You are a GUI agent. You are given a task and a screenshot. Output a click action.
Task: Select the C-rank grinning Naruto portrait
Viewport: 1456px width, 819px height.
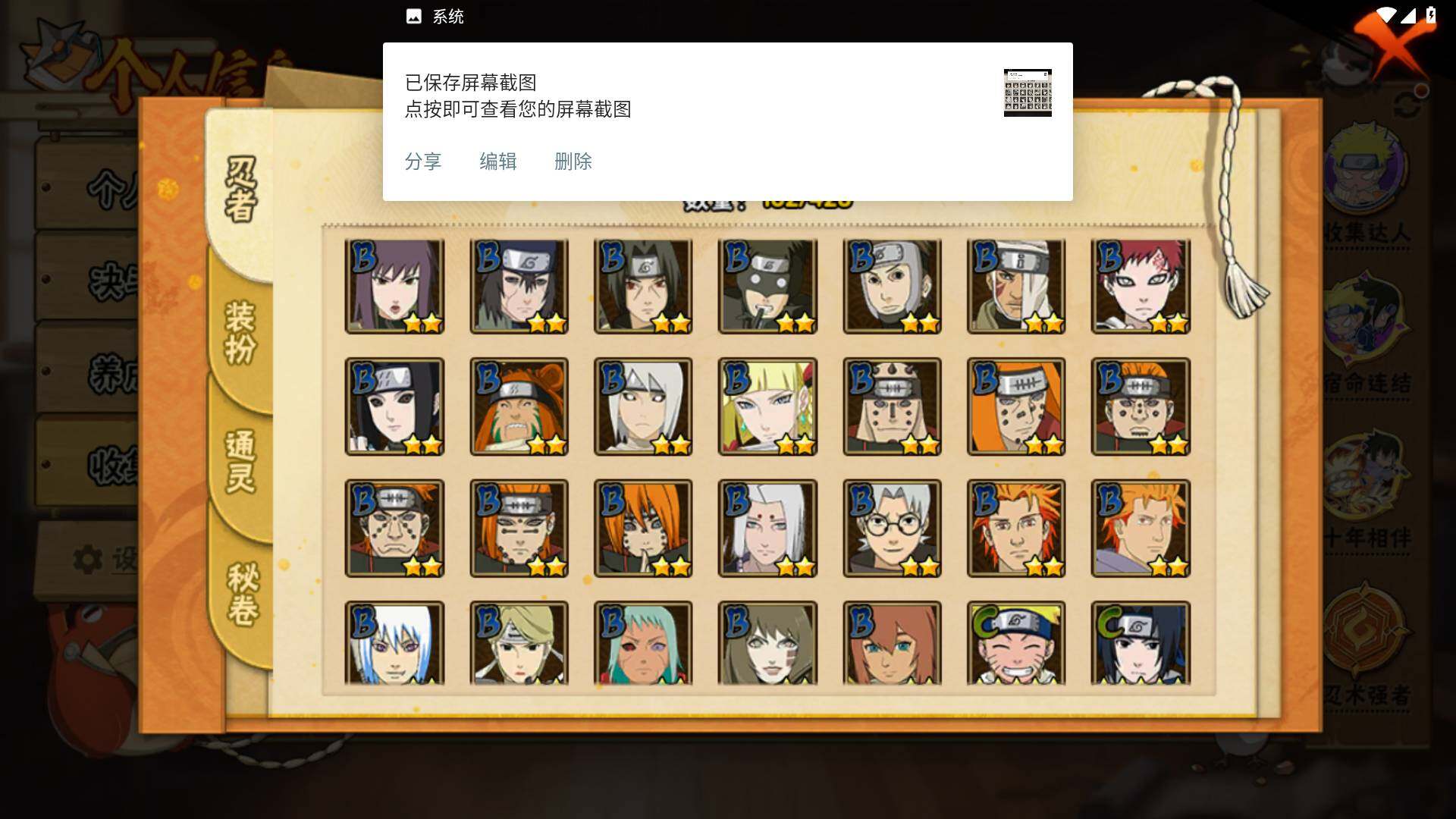[1016, 643]
